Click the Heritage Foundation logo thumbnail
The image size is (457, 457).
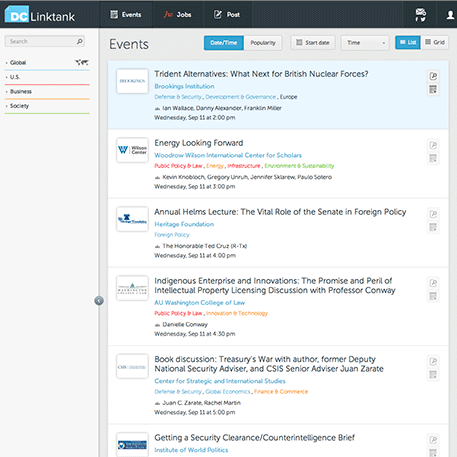(132, 219)
